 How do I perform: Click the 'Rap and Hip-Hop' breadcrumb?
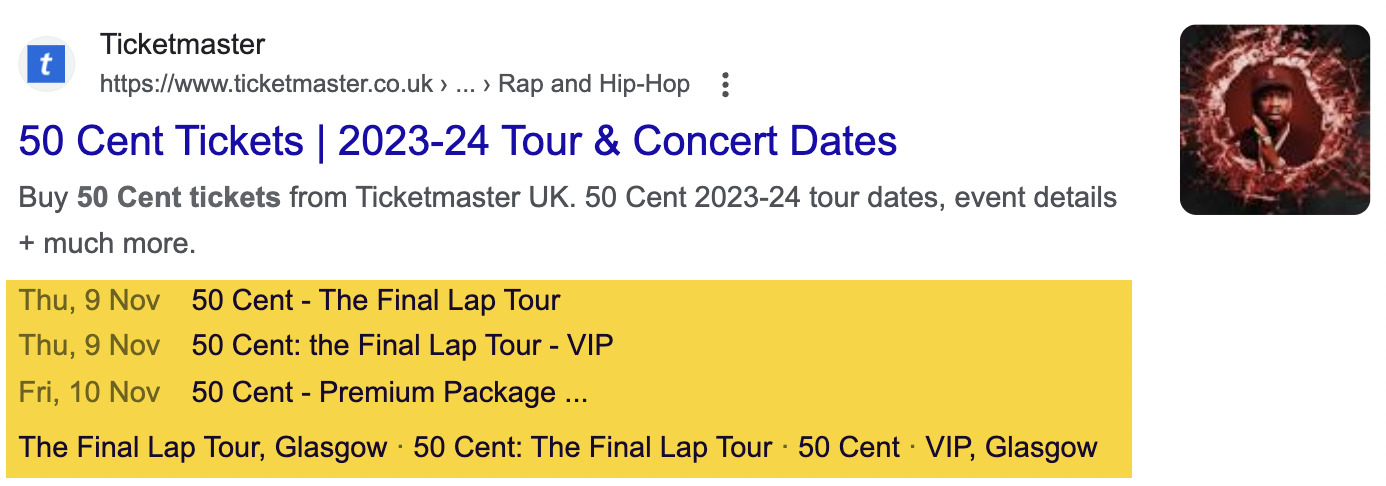pyautogui.click(x=594, y=85)
